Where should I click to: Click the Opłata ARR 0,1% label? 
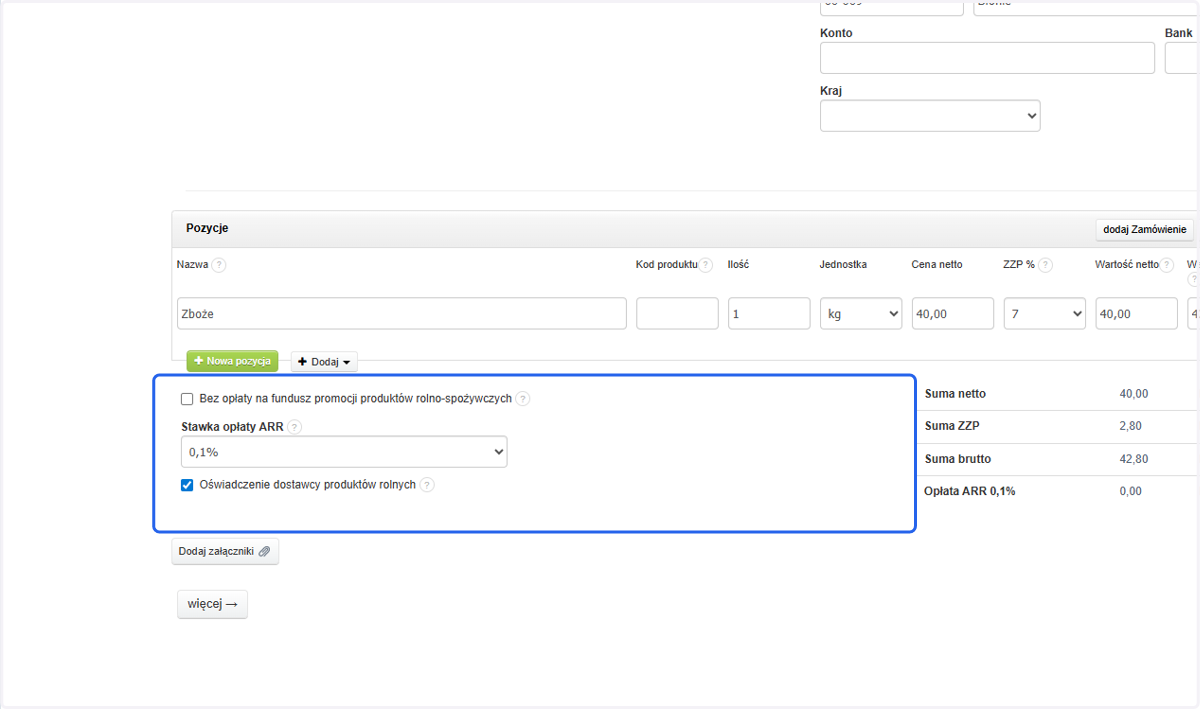[969, 491]
